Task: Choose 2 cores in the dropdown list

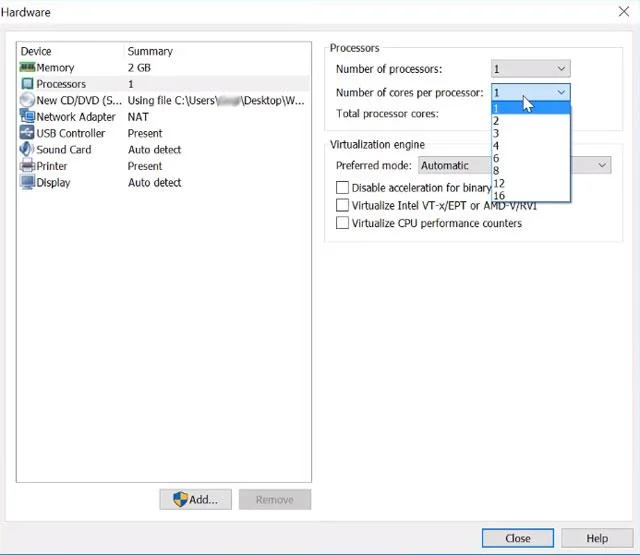Action: (531, 121)
